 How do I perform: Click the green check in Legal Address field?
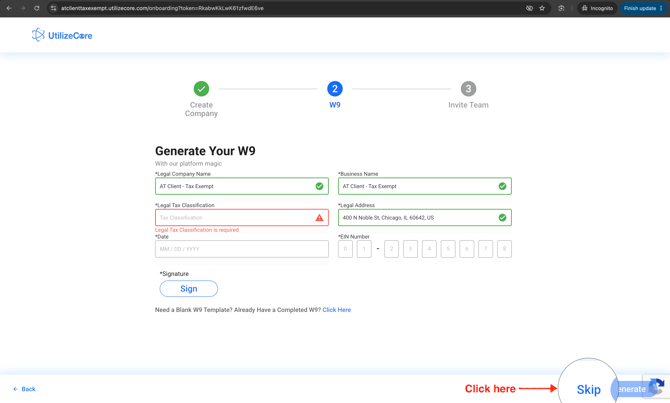pyautogui.click(x=502, y=218)
